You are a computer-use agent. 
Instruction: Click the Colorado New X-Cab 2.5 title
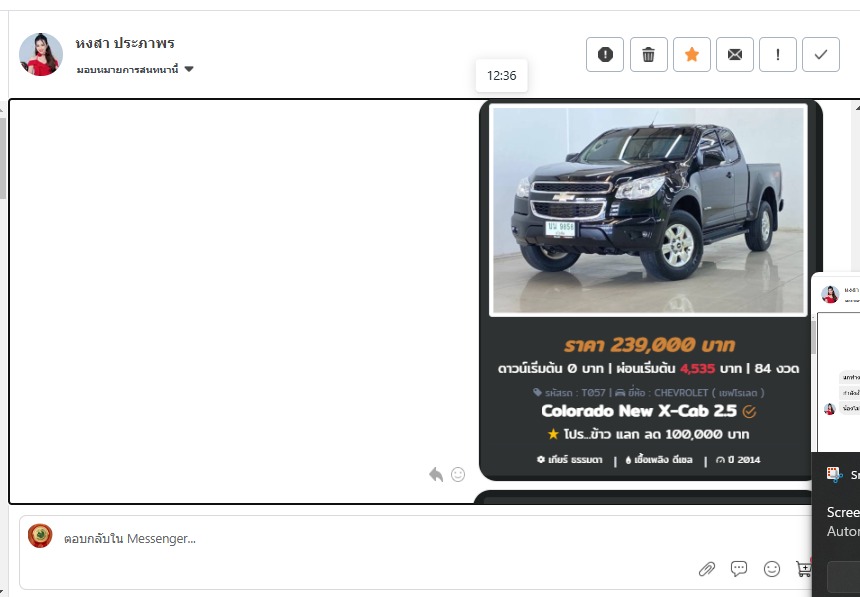click(x=638, y=411)
